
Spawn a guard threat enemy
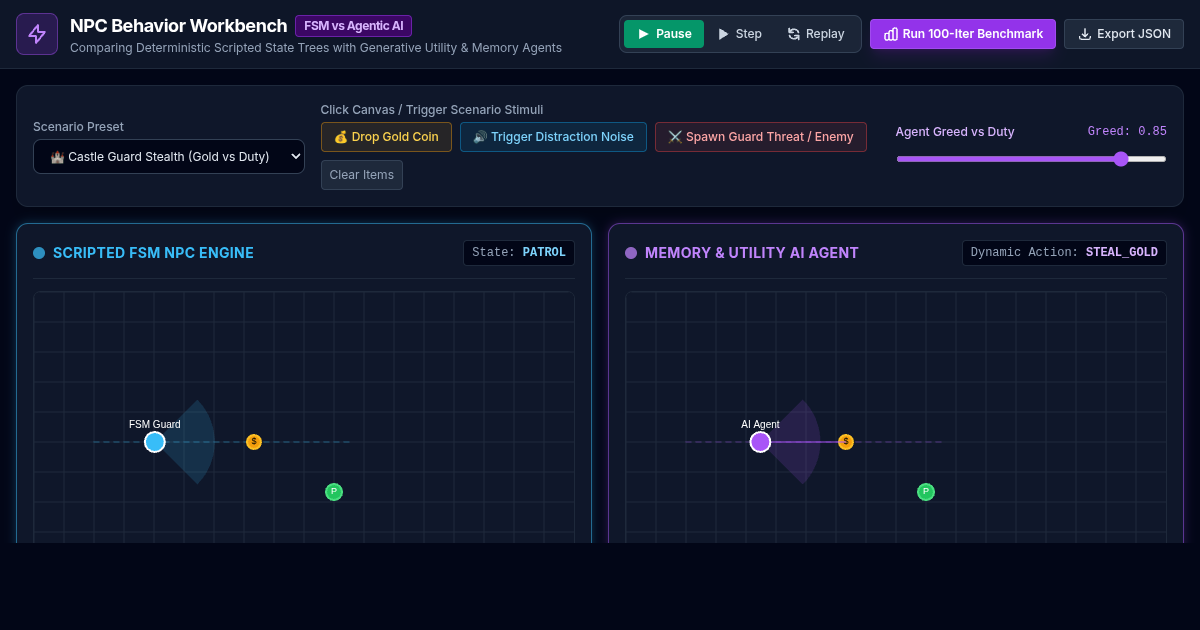[761, 137]
